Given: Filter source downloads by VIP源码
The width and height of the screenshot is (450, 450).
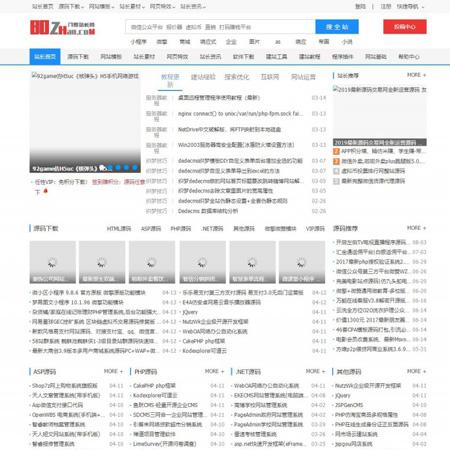Looking at the screenshot, I should (315, 229).
